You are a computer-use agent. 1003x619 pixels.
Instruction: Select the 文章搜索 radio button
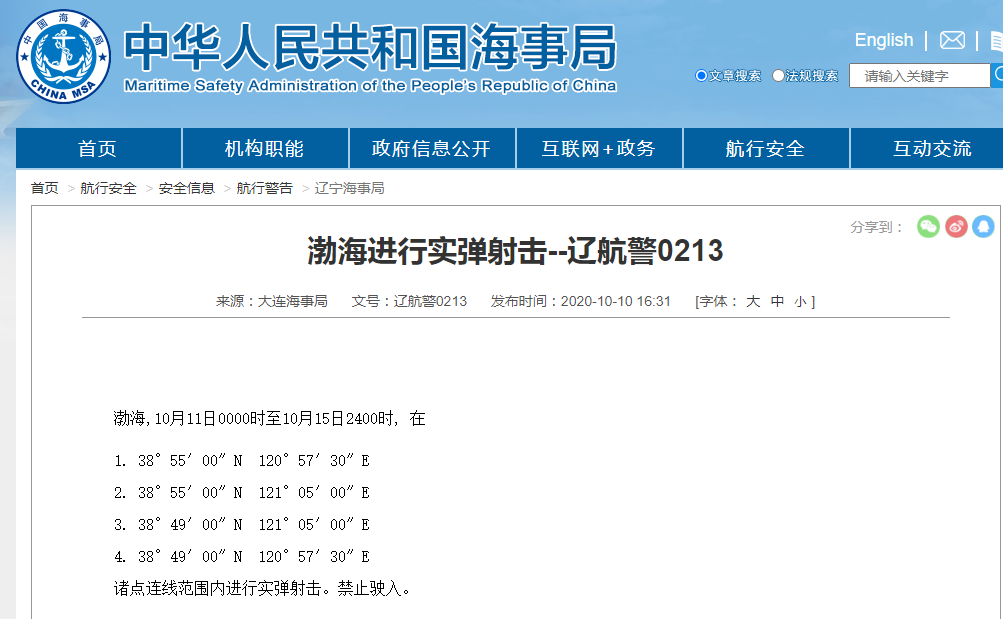point(701,74)
